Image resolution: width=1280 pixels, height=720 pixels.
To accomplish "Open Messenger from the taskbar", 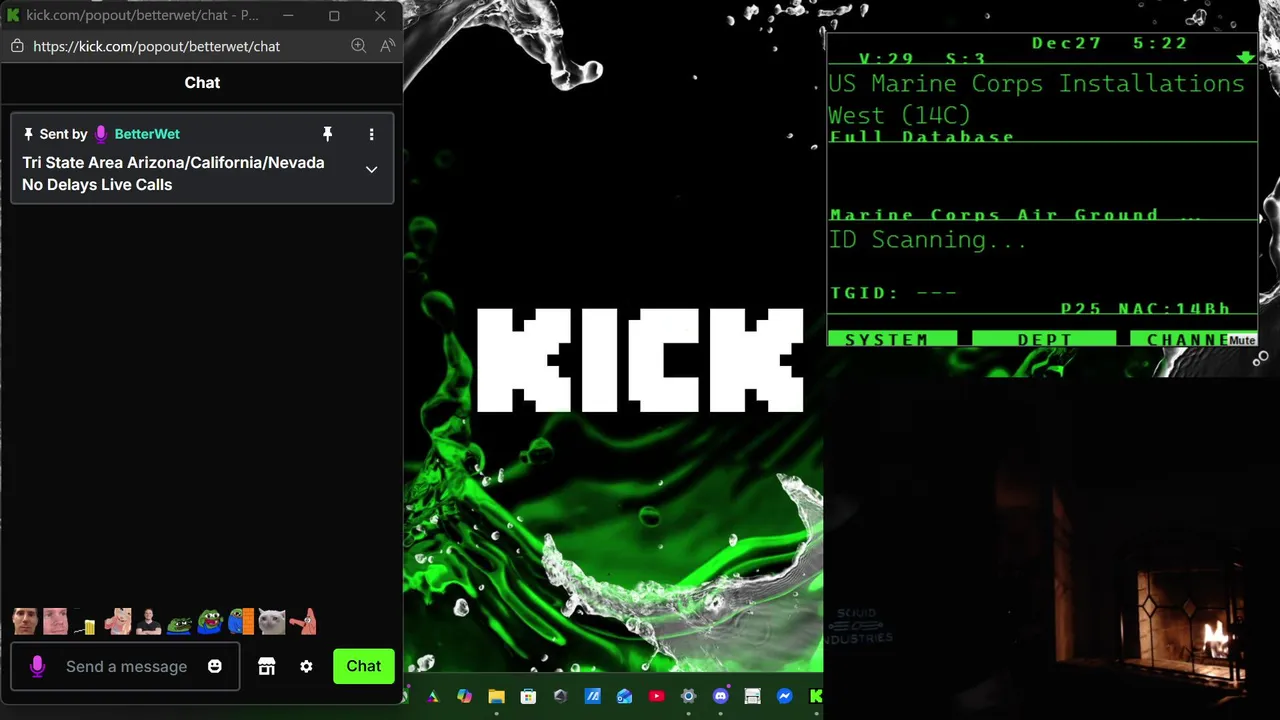I will pos(784,696).
